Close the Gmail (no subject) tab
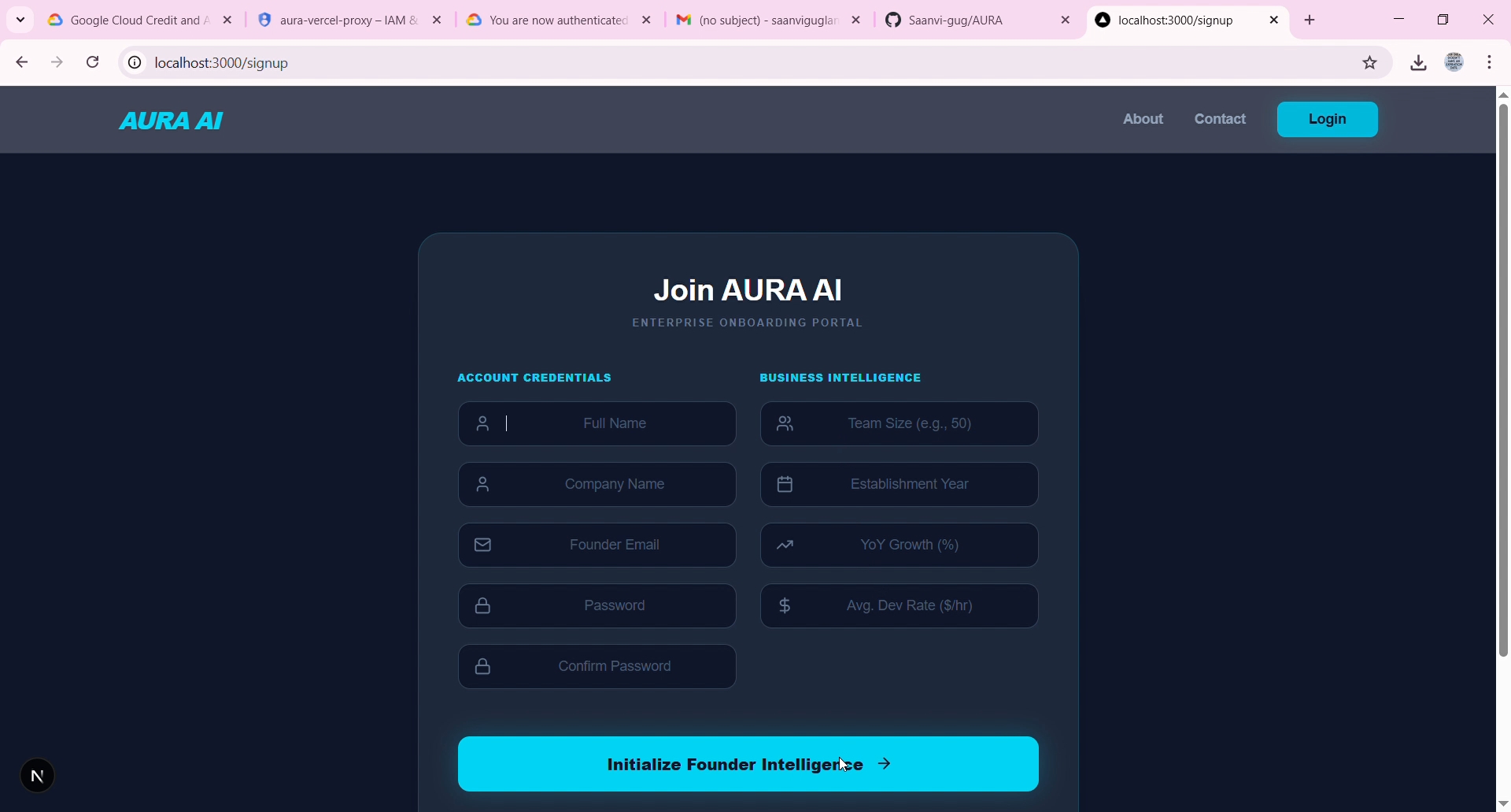The height and width of the screenshot is (812, 1511). pyautogui.click(x=858, y=20)
